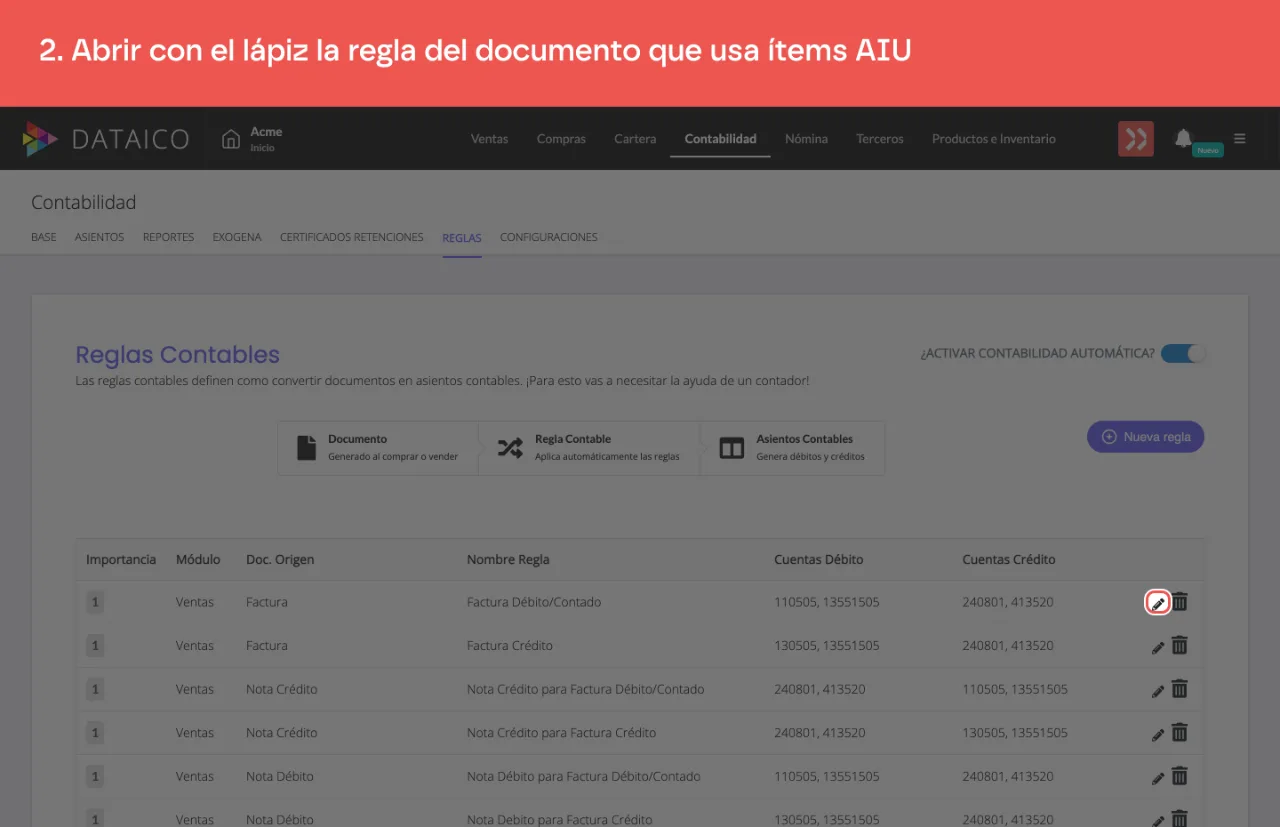This screenshot has width=1280, height=827.
Task: Open the Compras menu
Action: tap(561, 139)
